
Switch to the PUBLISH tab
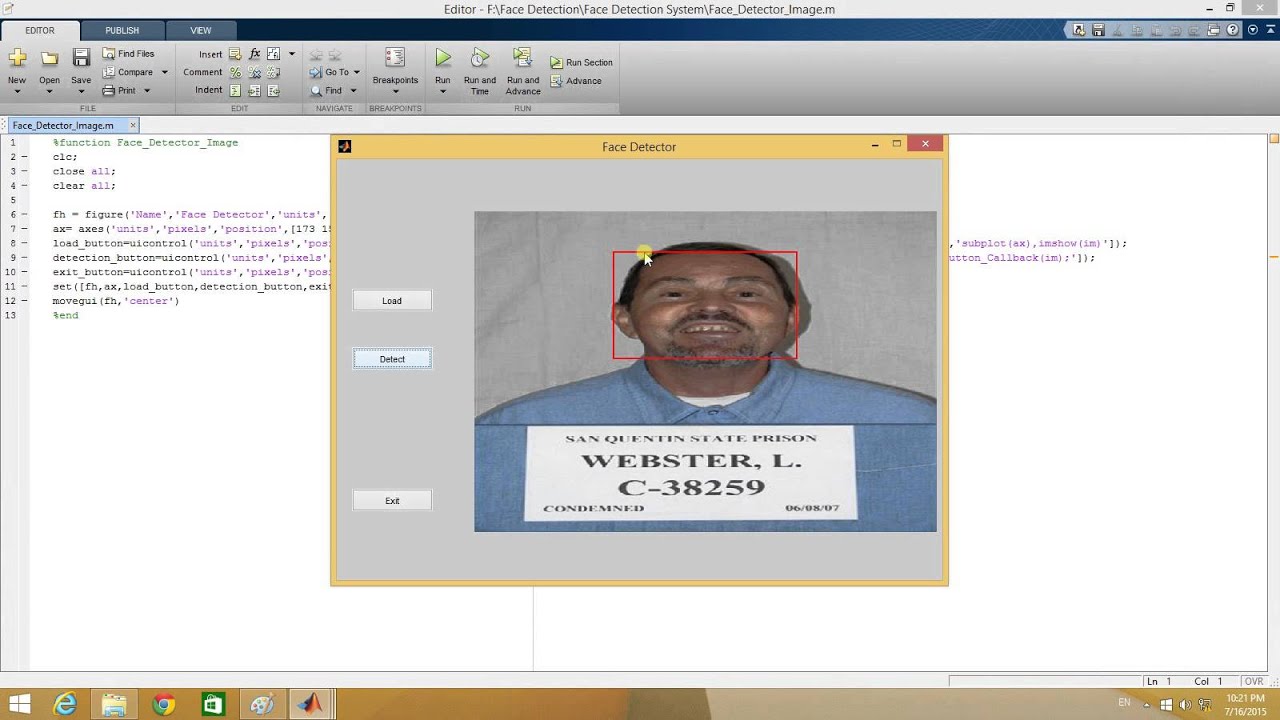[122, 30]
